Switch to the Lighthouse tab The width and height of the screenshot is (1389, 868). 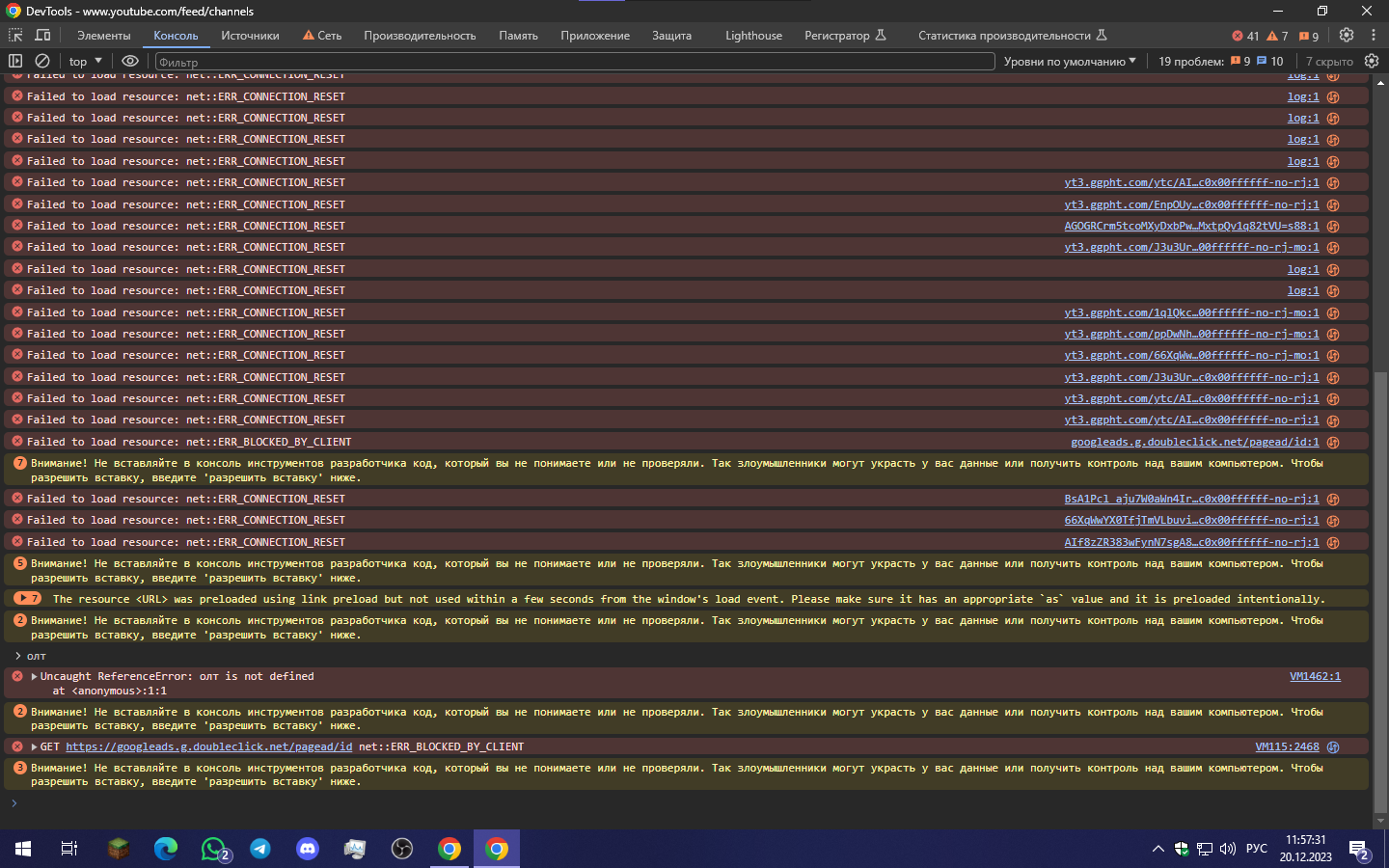[753, 36]
